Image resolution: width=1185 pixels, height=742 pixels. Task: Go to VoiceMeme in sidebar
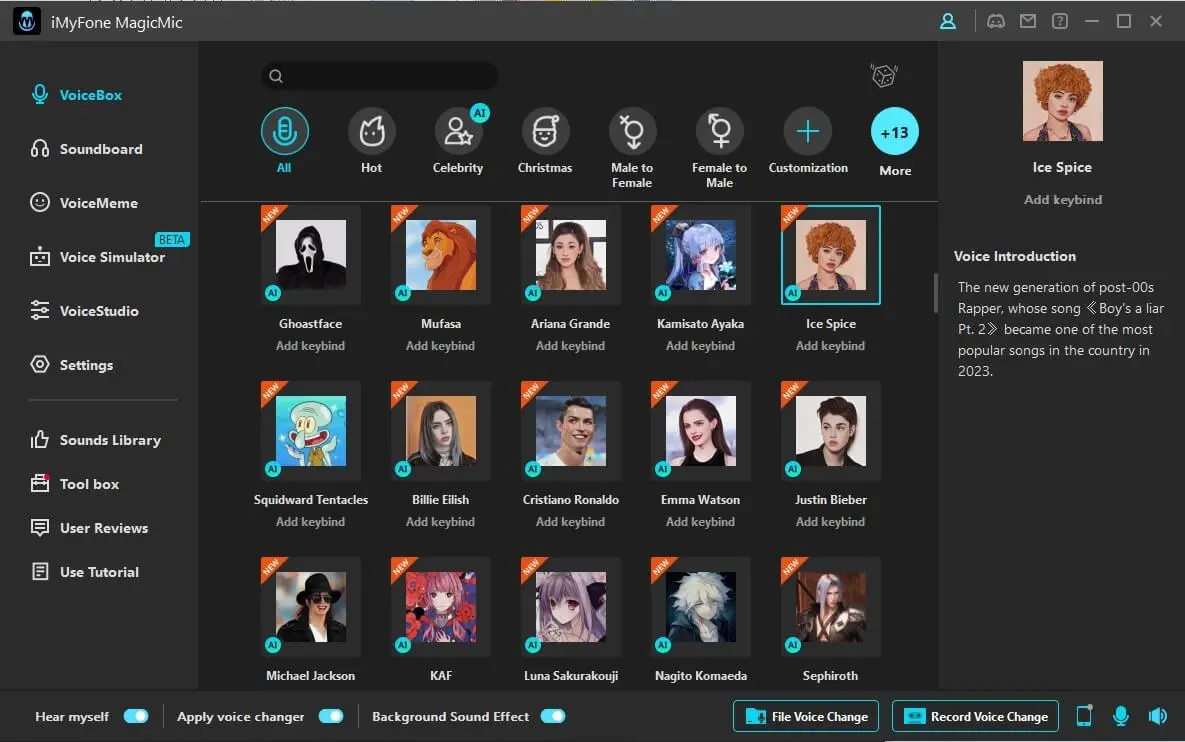(84, 203)
